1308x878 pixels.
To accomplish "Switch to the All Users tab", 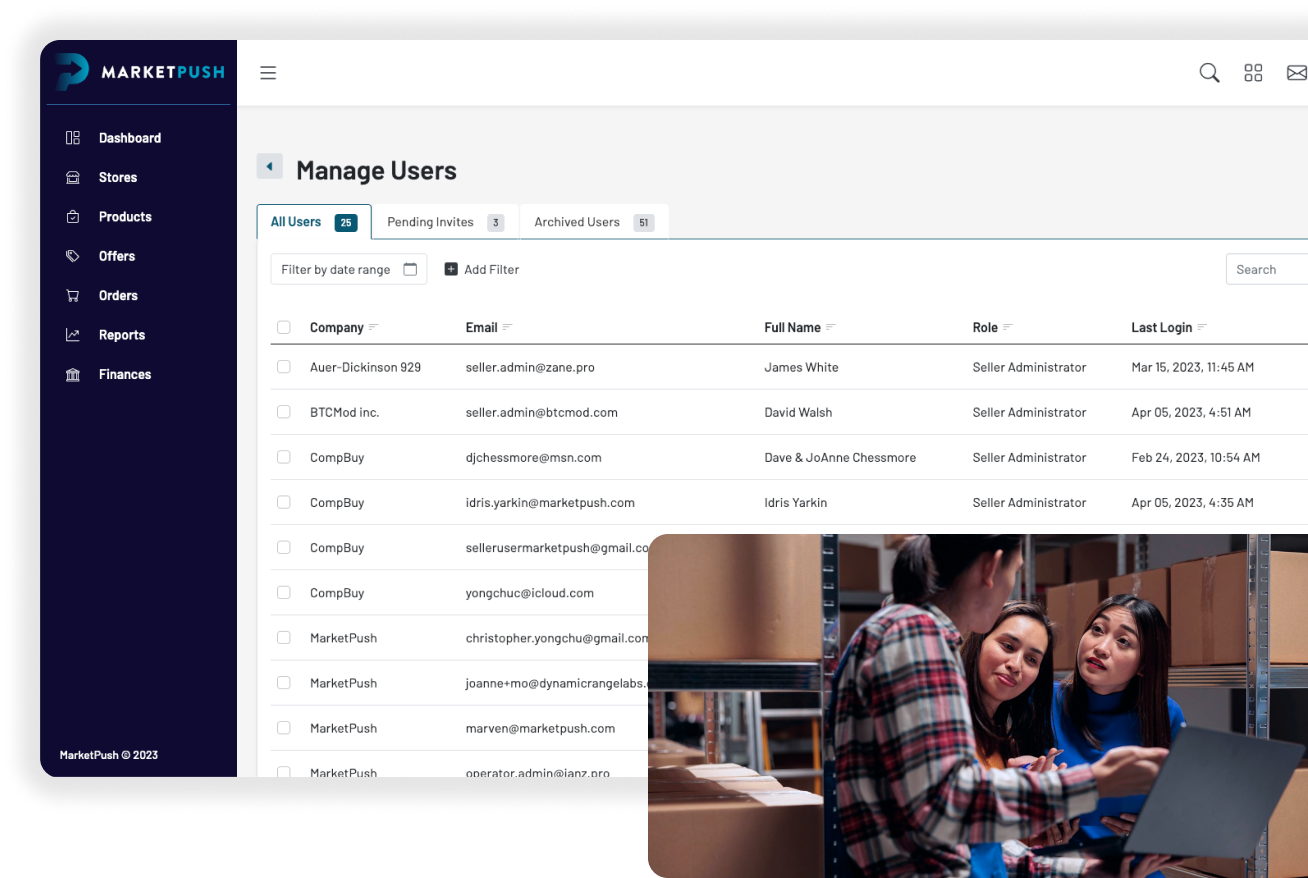I will (x=314, y=222).
